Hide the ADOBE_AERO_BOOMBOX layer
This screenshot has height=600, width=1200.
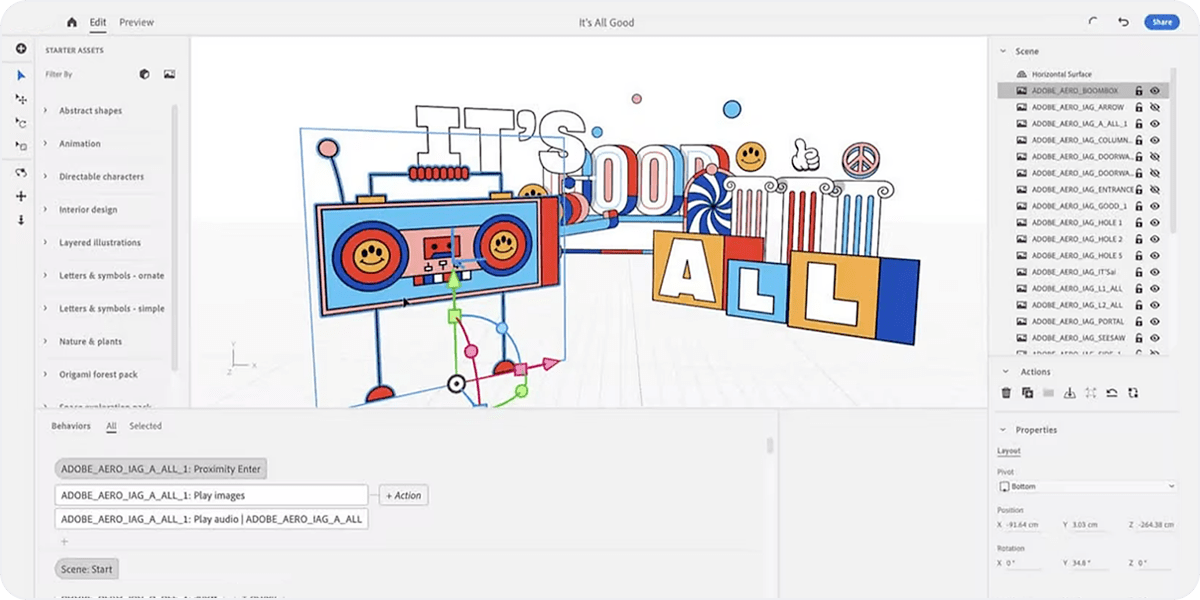pos(1155,91)
